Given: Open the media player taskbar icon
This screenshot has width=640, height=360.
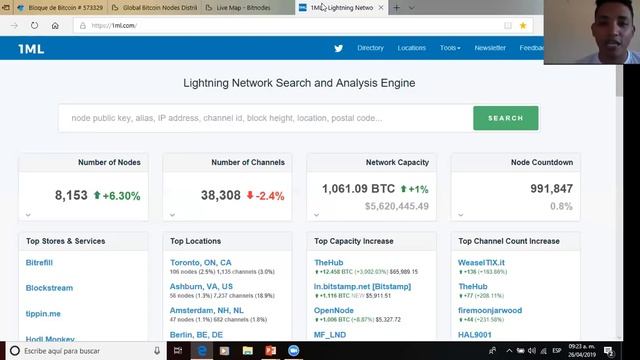Looking at the screenshot, I should coord(224,351).
